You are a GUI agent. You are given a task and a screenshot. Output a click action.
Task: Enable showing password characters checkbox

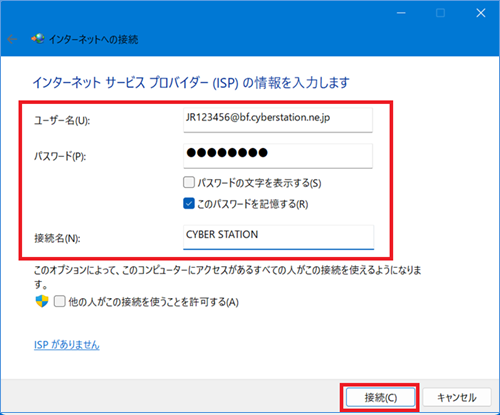(x=189, y=182)
